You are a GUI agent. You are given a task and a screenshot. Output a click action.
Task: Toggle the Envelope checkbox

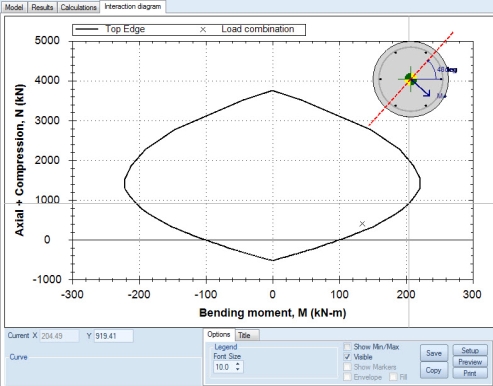[x=347, y=377]
